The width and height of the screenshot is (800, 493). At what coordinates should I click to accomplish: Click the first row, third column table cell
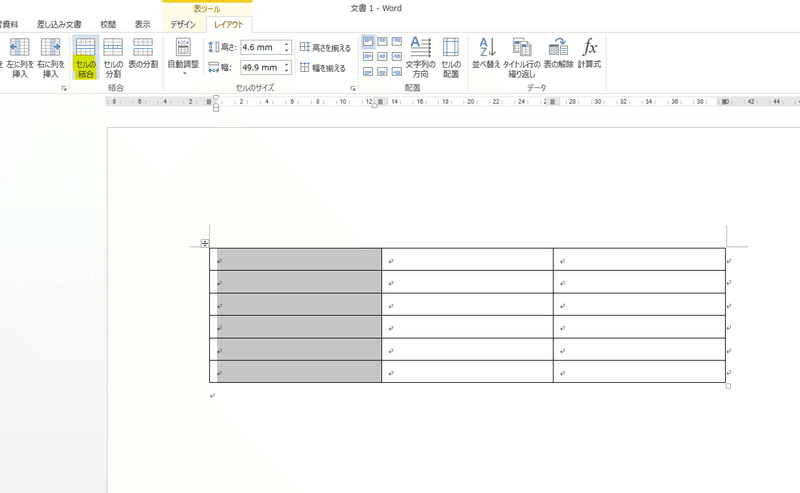(639, 260)
